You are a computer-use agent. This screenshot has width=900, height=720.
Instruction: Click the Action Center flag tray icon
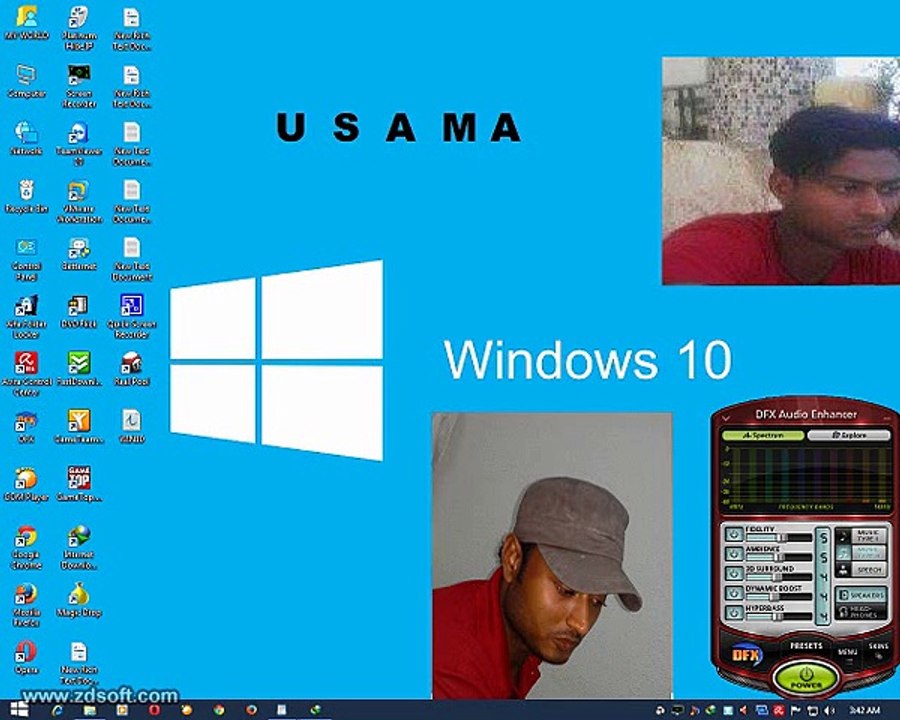click(x=796, y=710)
